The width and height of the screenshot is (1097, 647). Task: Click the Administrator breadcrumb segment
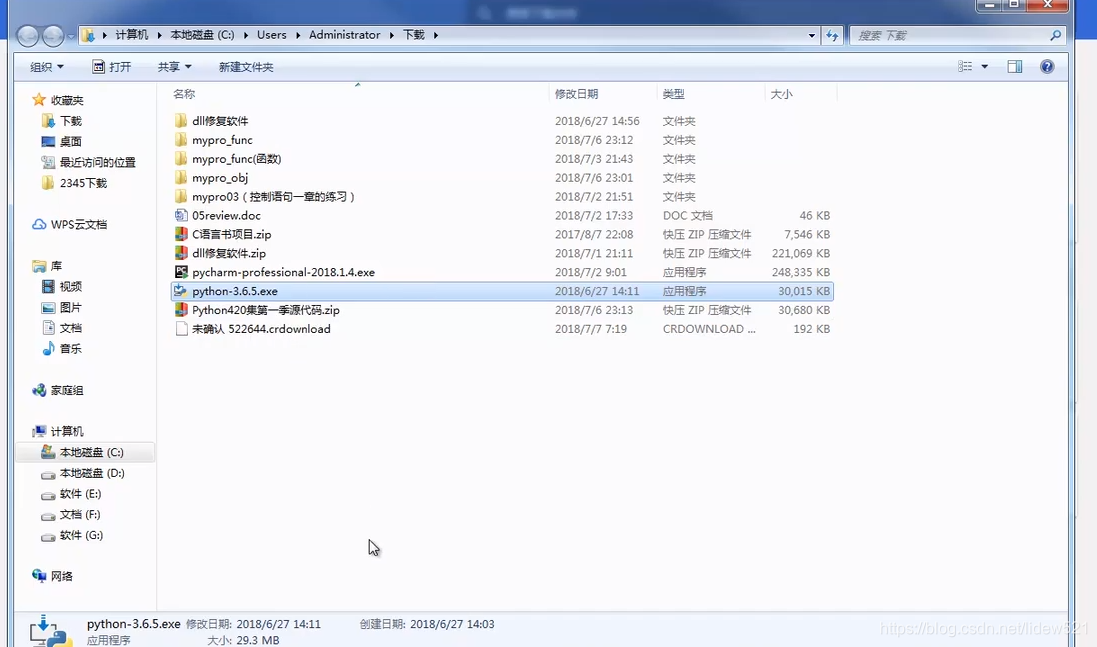(344, 34)
